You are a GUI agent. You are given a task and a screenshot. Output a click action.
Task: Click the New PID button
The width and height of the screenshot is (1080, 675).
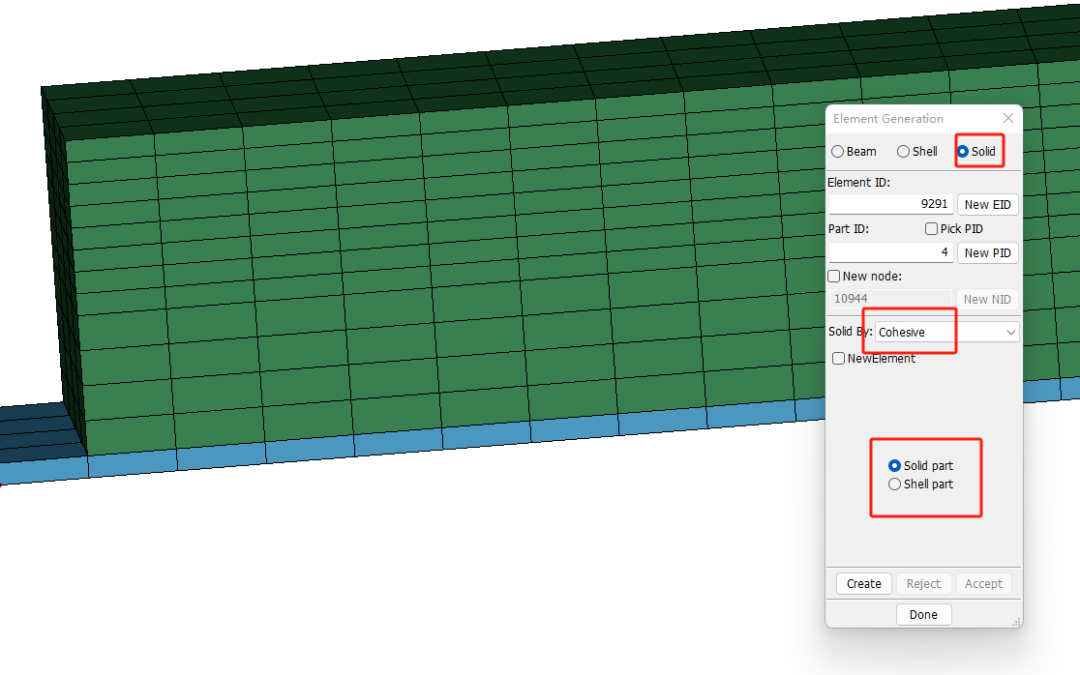(988, 253)
